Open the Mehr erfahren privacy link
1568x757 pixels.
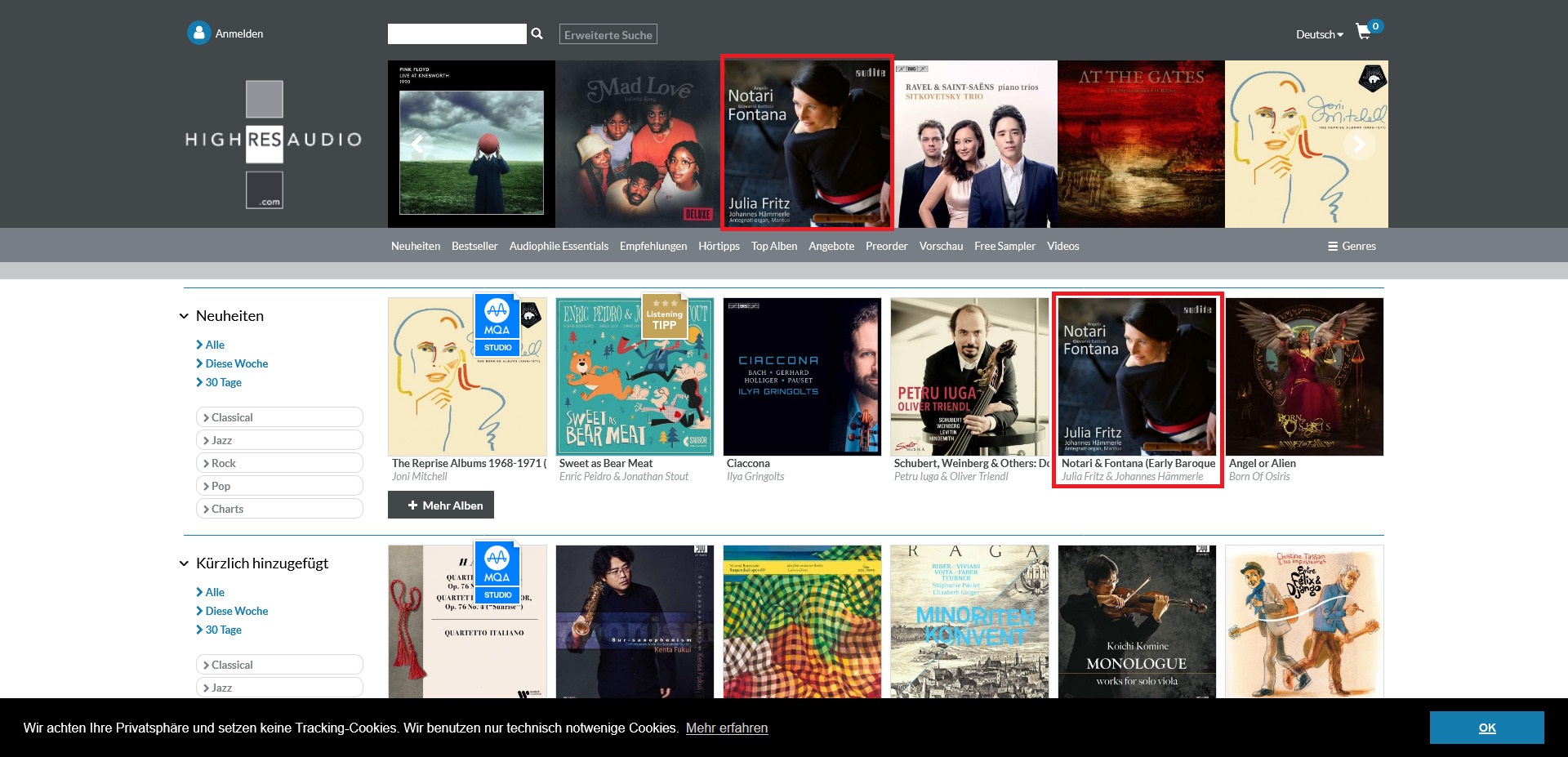(x=726, y=728)
